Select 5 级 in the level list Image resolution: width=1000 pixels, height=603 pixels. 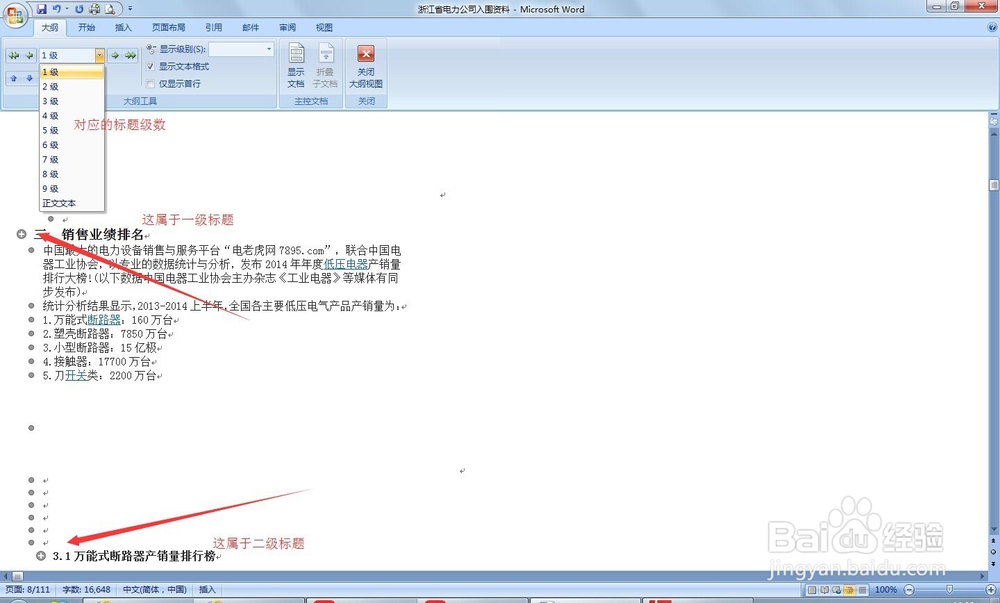tap(71, 130)
